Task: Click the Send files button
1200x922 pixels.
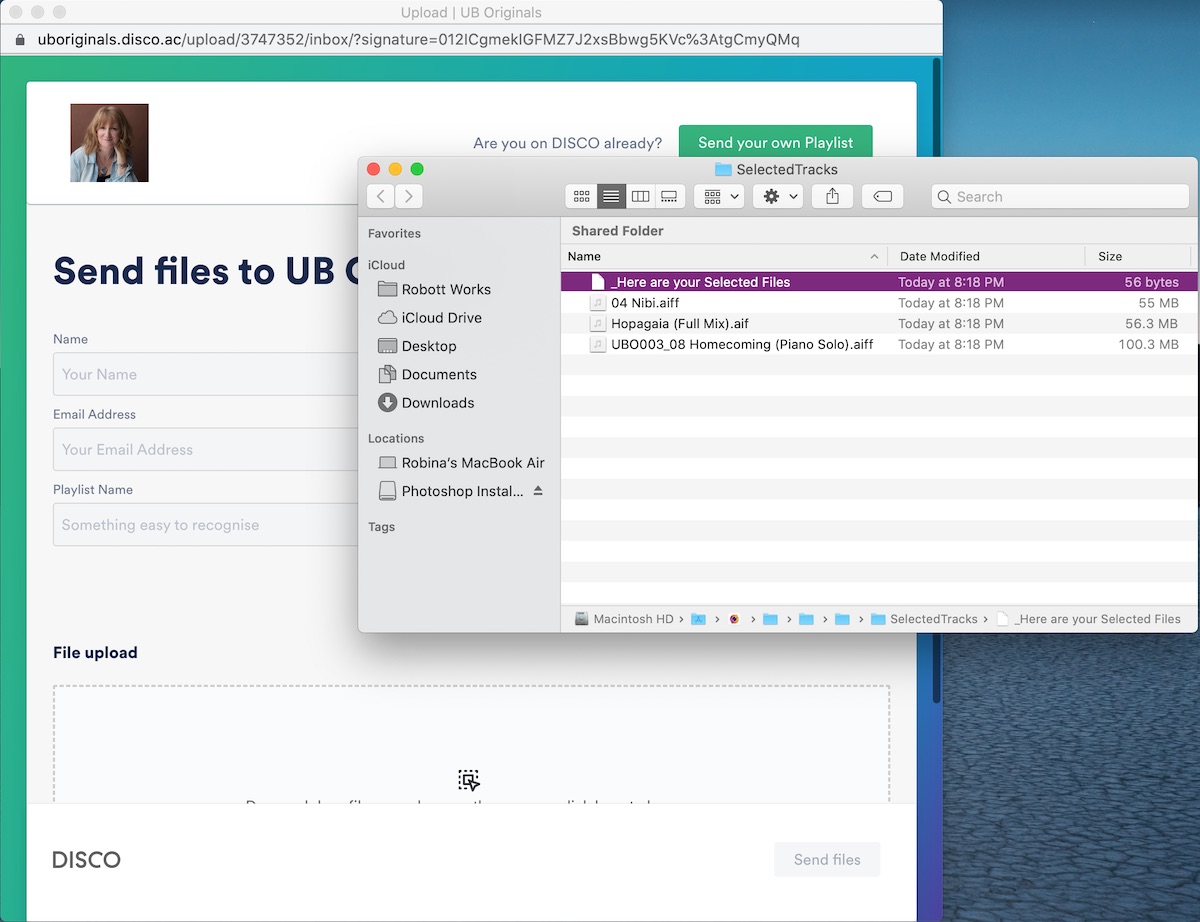Action: (827, 860)
